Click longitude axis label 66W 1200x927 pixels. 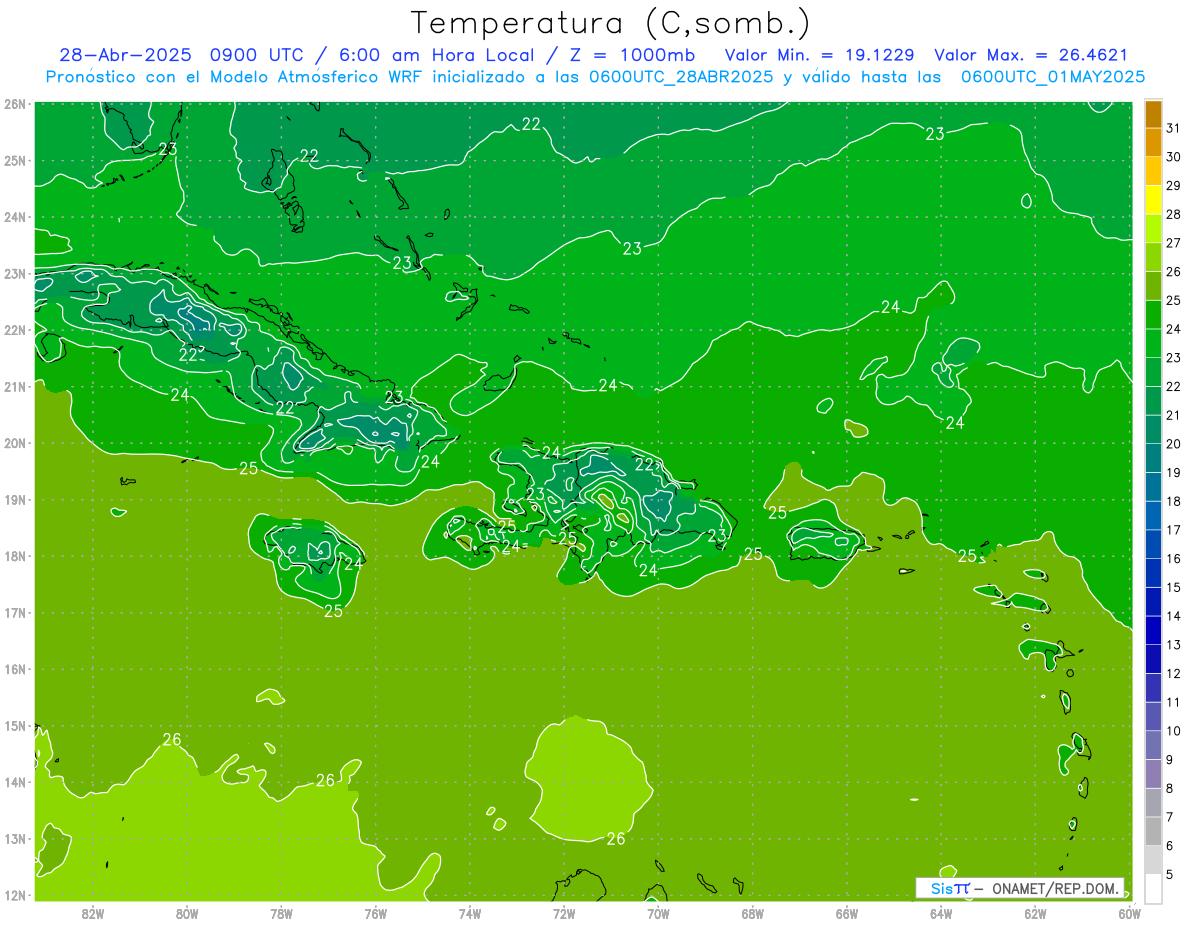tap(847, 912)
